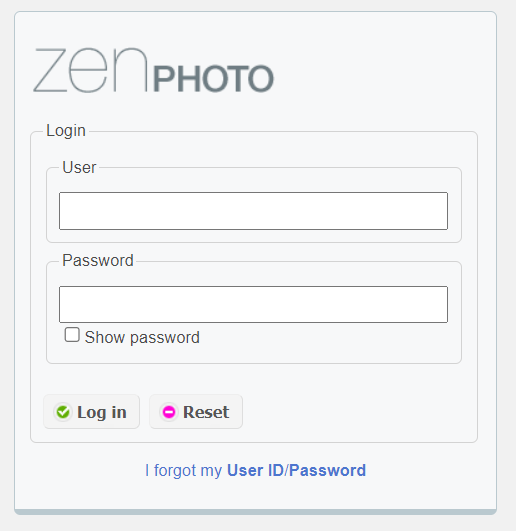Click the thin 'zen' lettering in the logo
This screenshot has height=531, width=516.
pyautogui.click(x=90, y=70)
